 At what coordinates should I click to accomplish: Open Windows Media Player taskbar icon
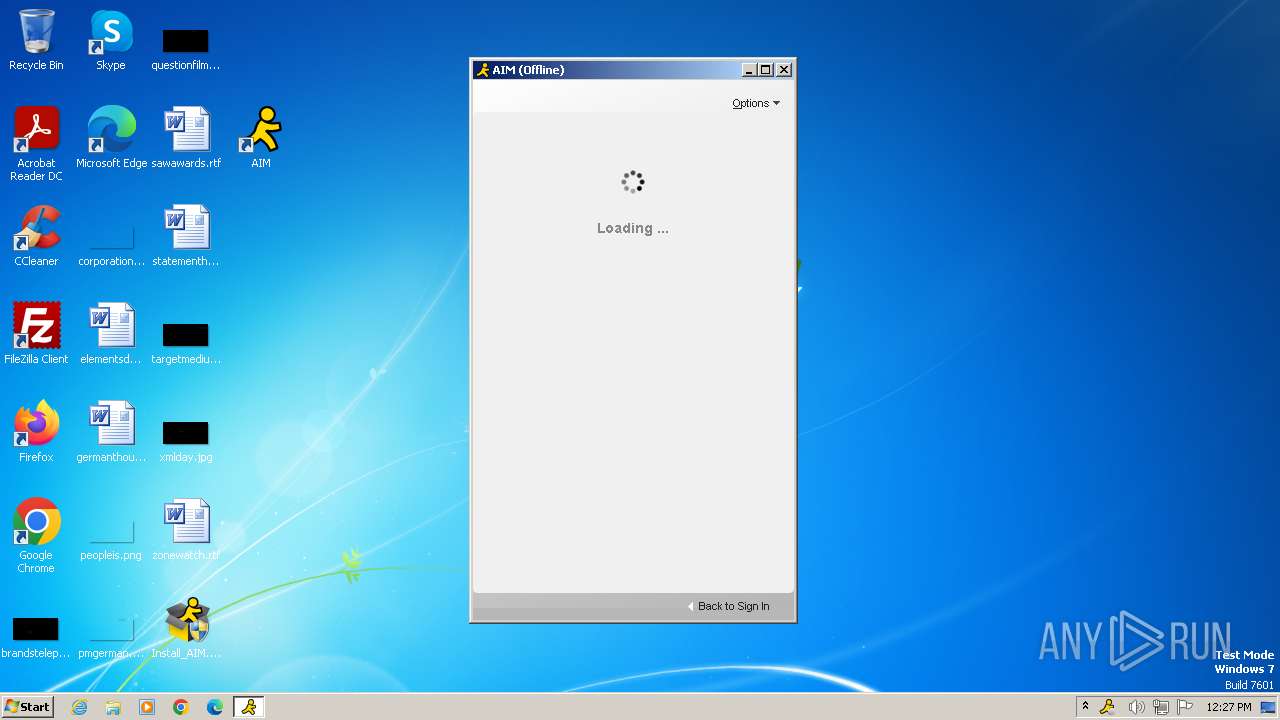[147, 707]
